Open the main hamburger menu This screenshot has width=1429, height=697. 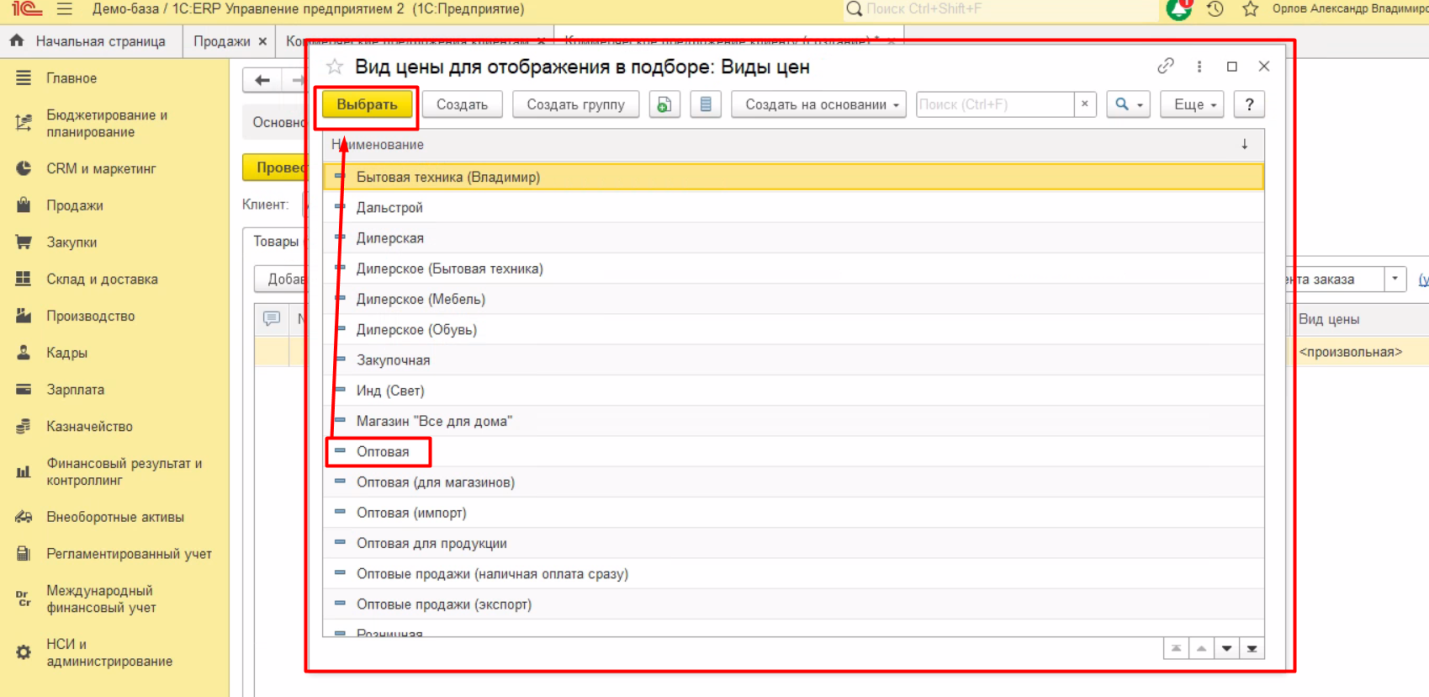[65, 10]
